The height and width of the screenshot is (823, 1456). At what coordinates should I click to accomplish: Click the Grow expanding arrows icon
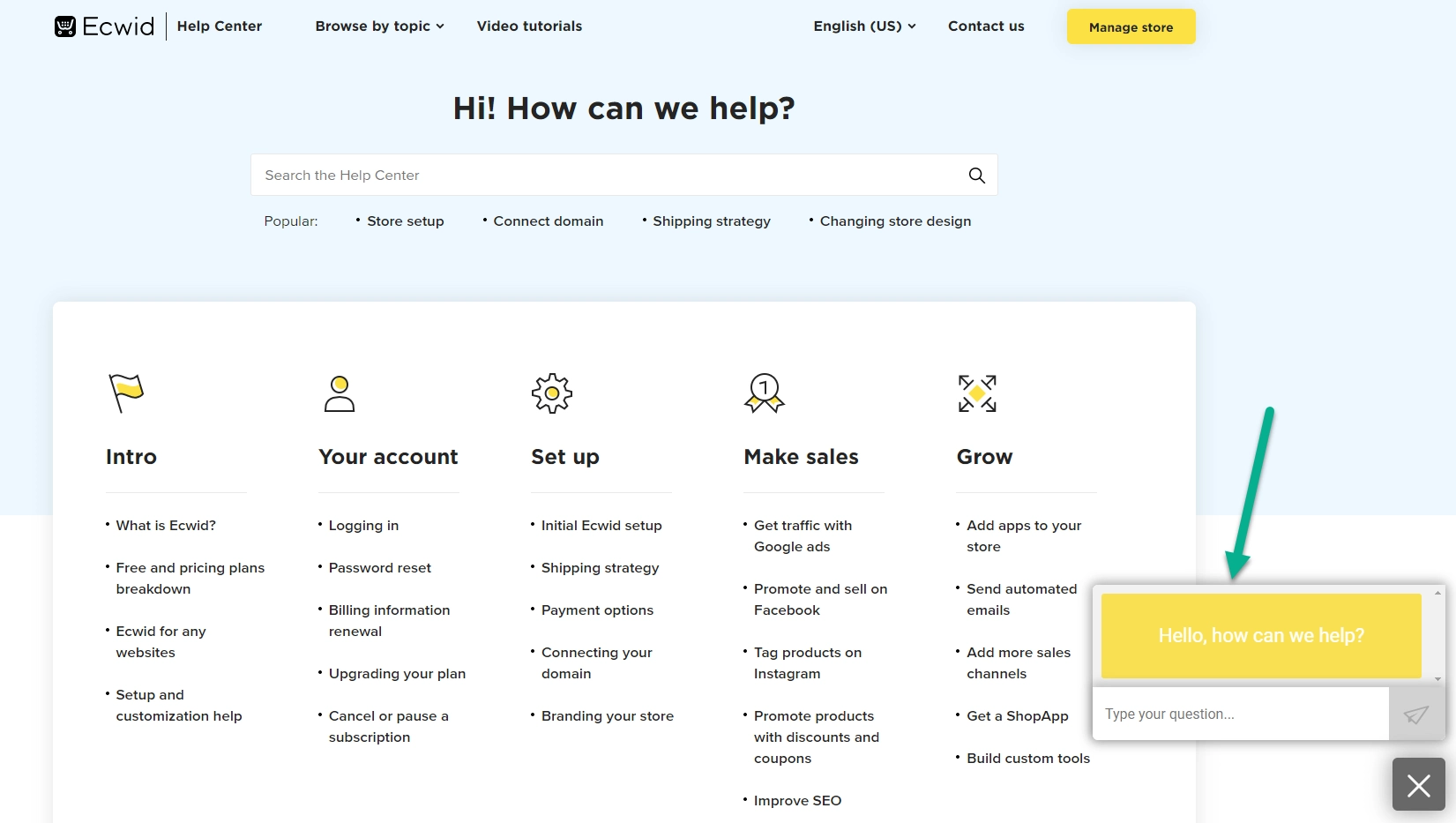(x=977, y=393)
